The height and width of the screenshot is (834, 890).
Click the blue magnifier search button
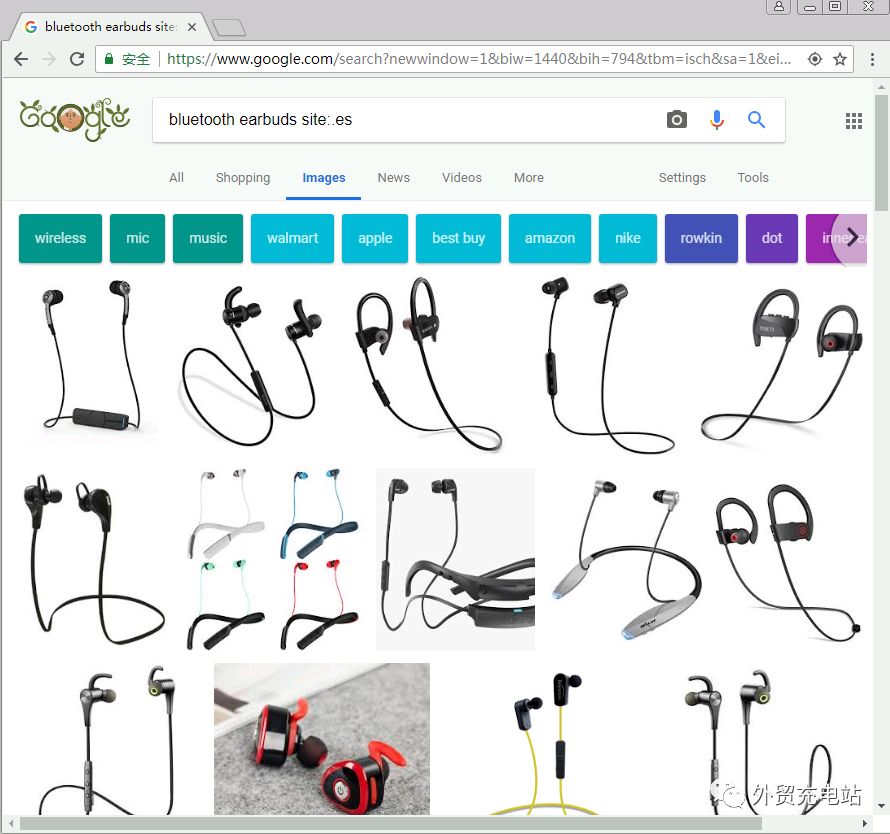(756, 120)
